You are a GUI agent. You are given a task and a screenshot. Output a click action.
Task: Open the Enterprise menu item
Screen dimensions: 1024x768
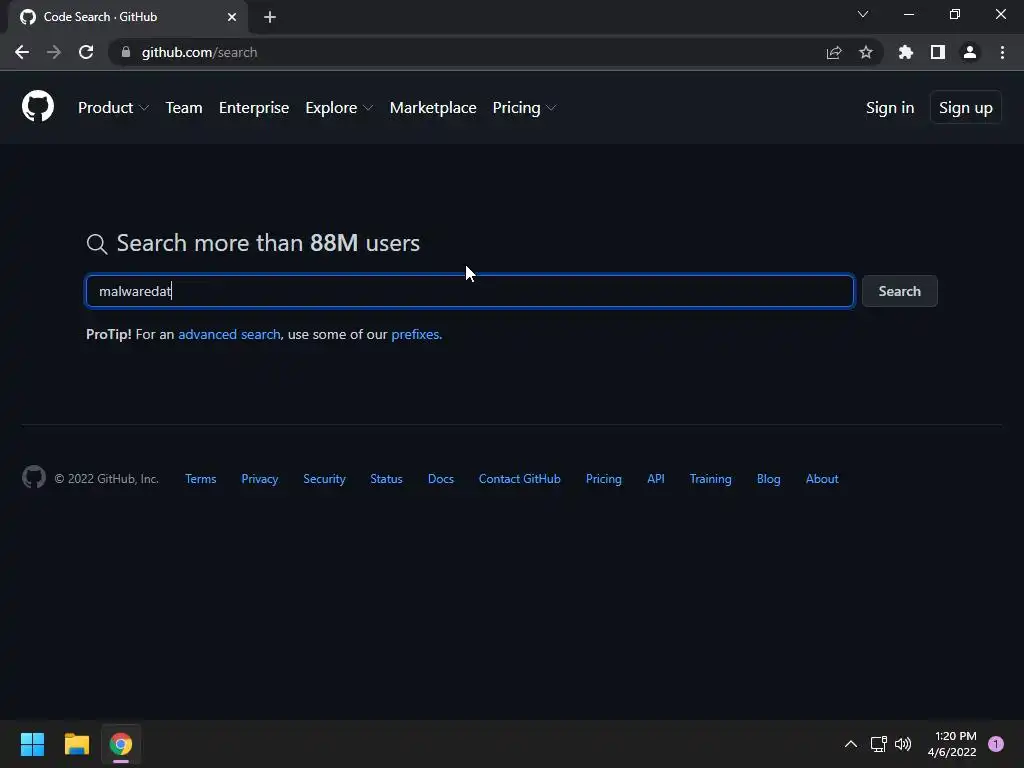[x=253, y=108]
